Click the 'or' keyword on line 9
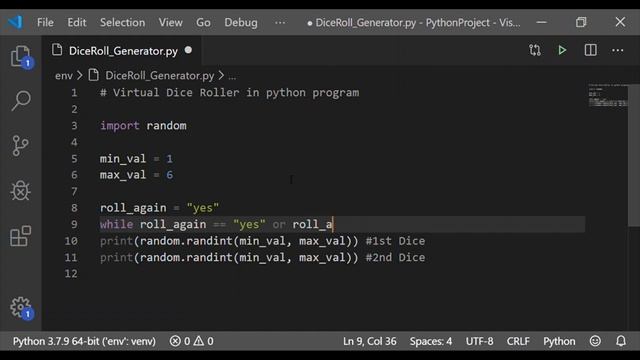Screen dimensions: 640x360 (279, 224)
